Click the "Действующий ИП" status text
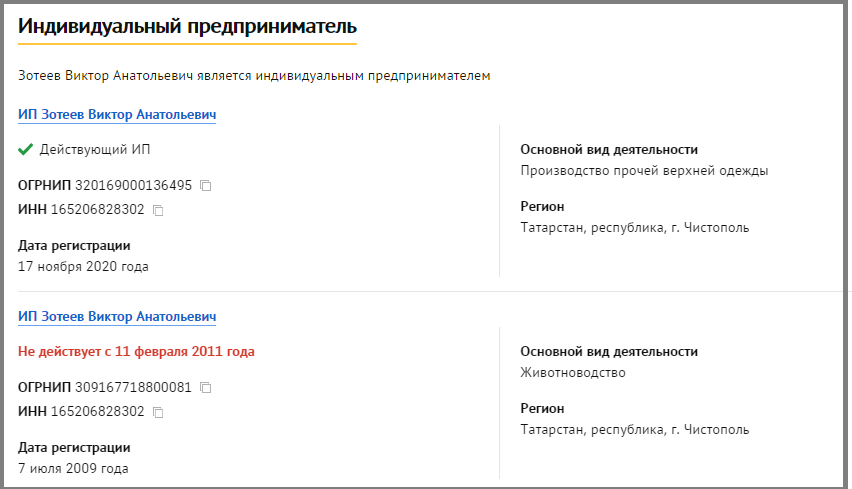This screenshot has height=489, width=852. pos(95,150)
